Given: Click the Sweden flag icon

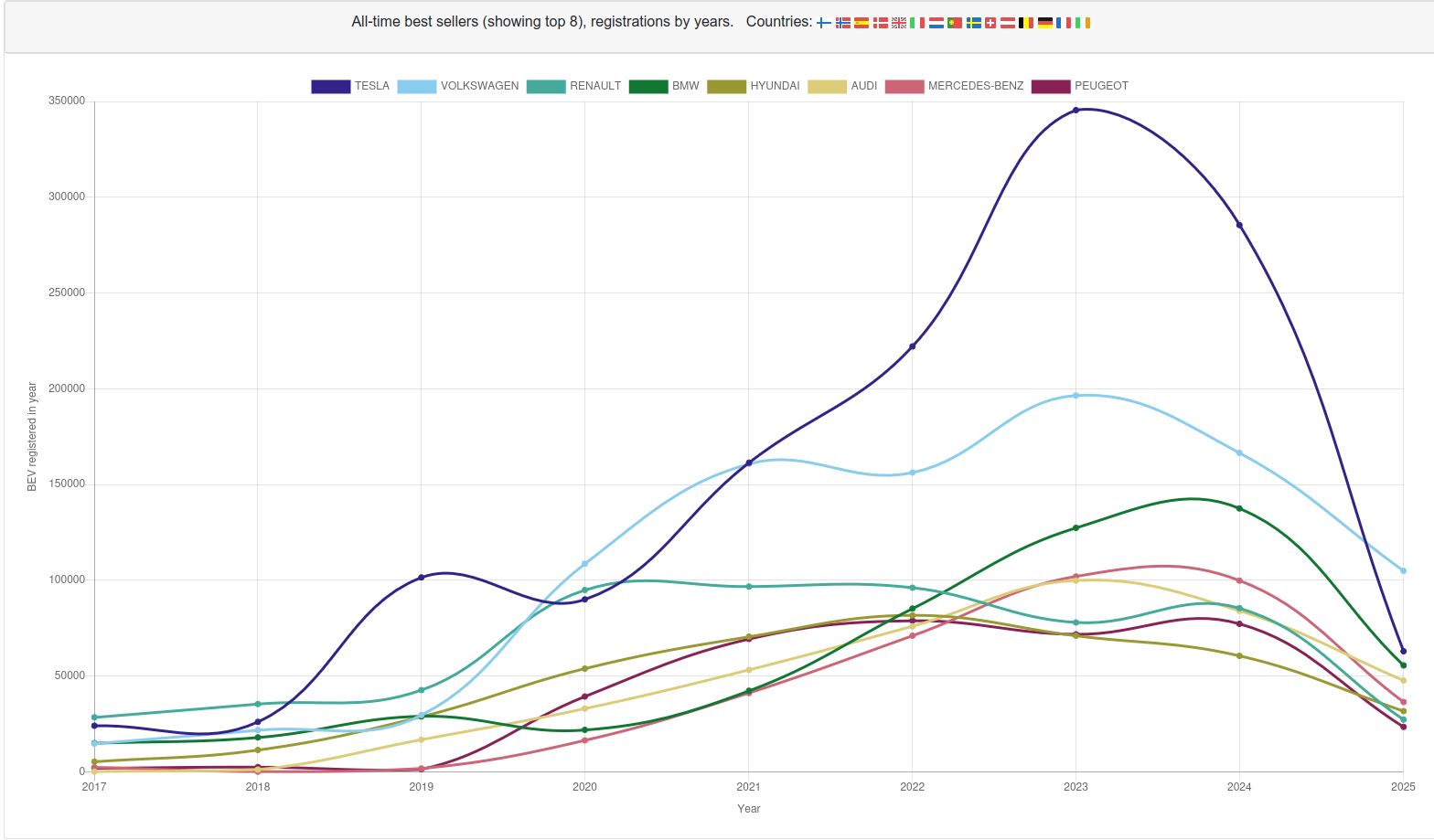Looking at the screenshot, I should point(974,23).
